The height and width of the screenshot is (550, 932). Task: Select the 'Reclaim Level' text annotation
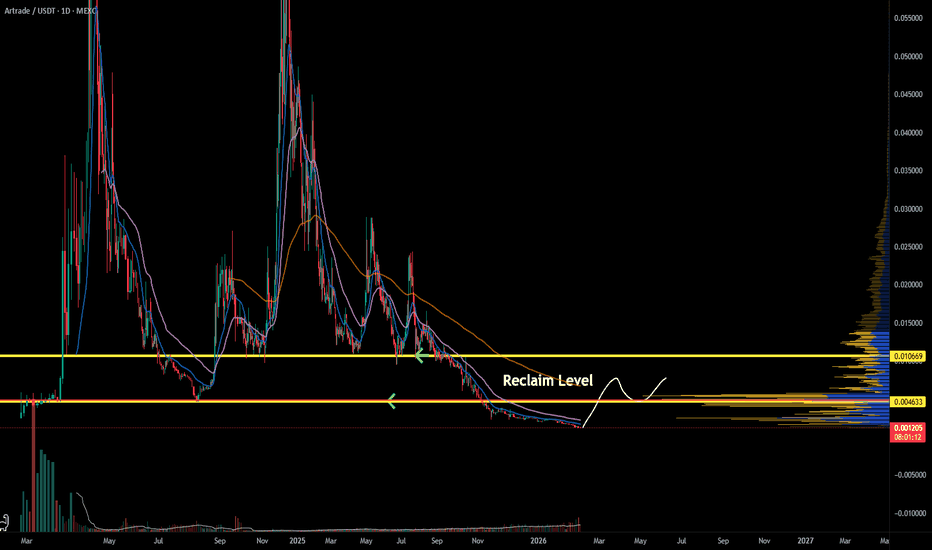(547, 381)
